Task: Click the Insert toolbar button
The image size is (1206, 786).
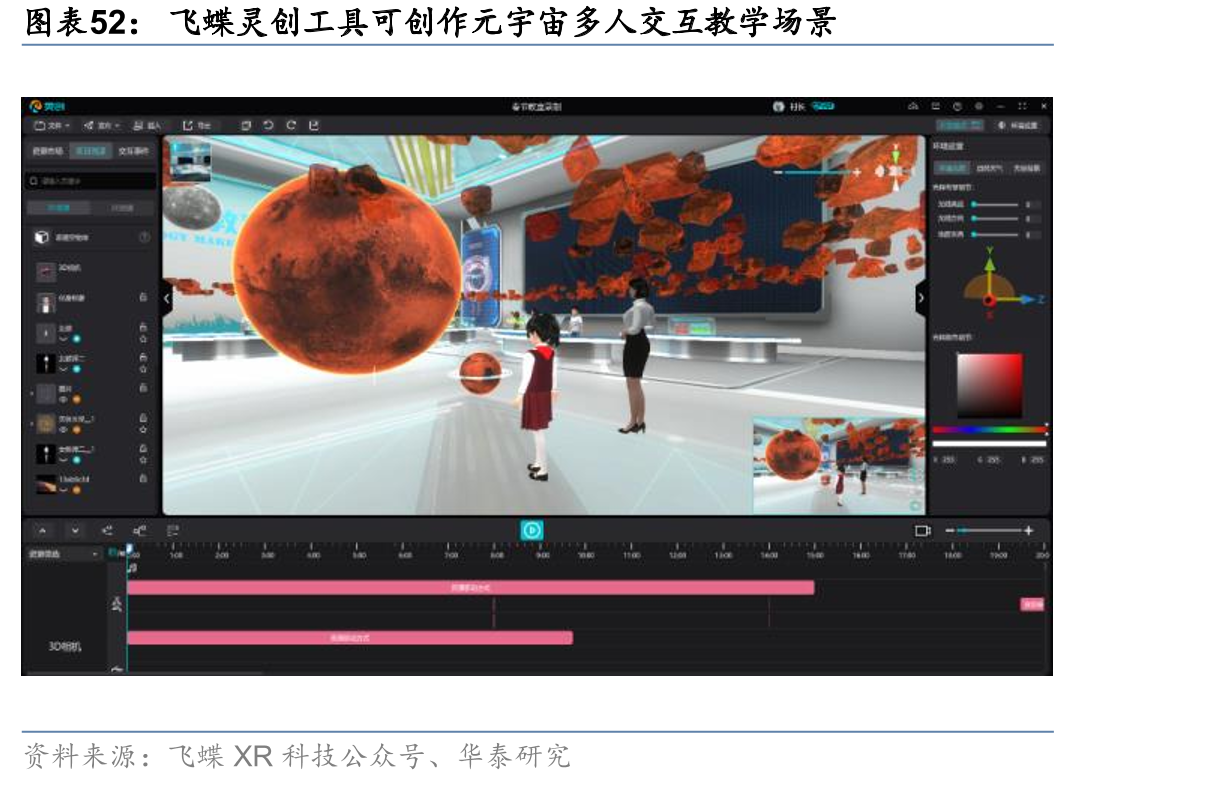Action: [x=147, y=125]
